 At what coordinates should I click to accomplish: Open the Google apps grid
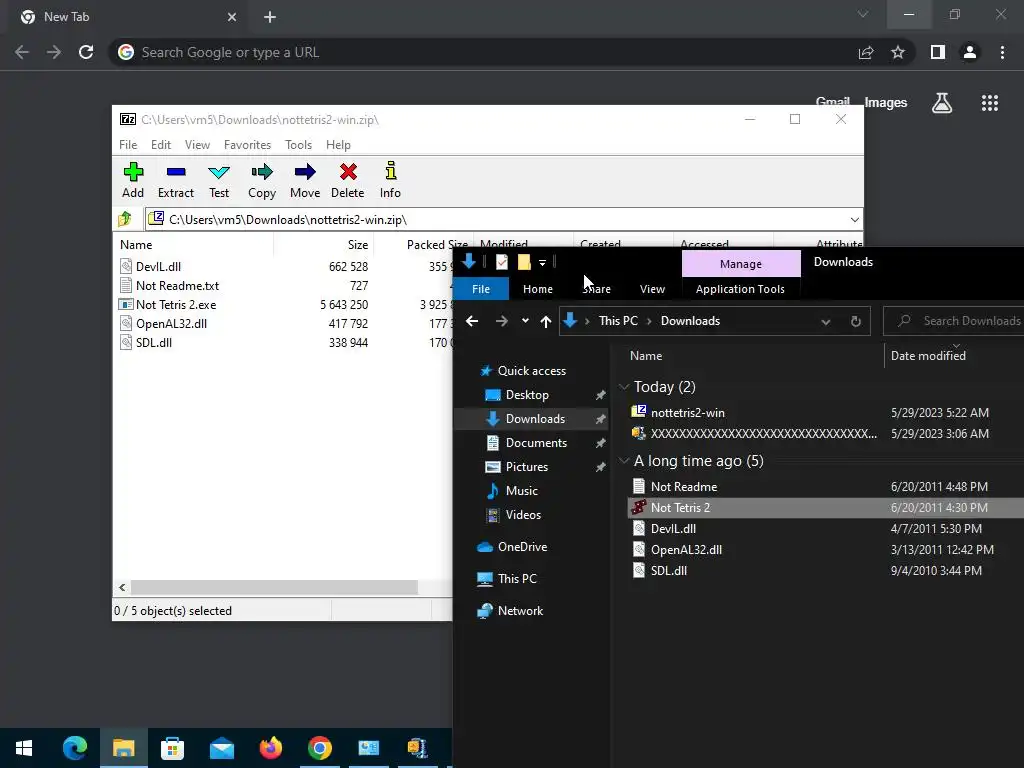[989, 103]
